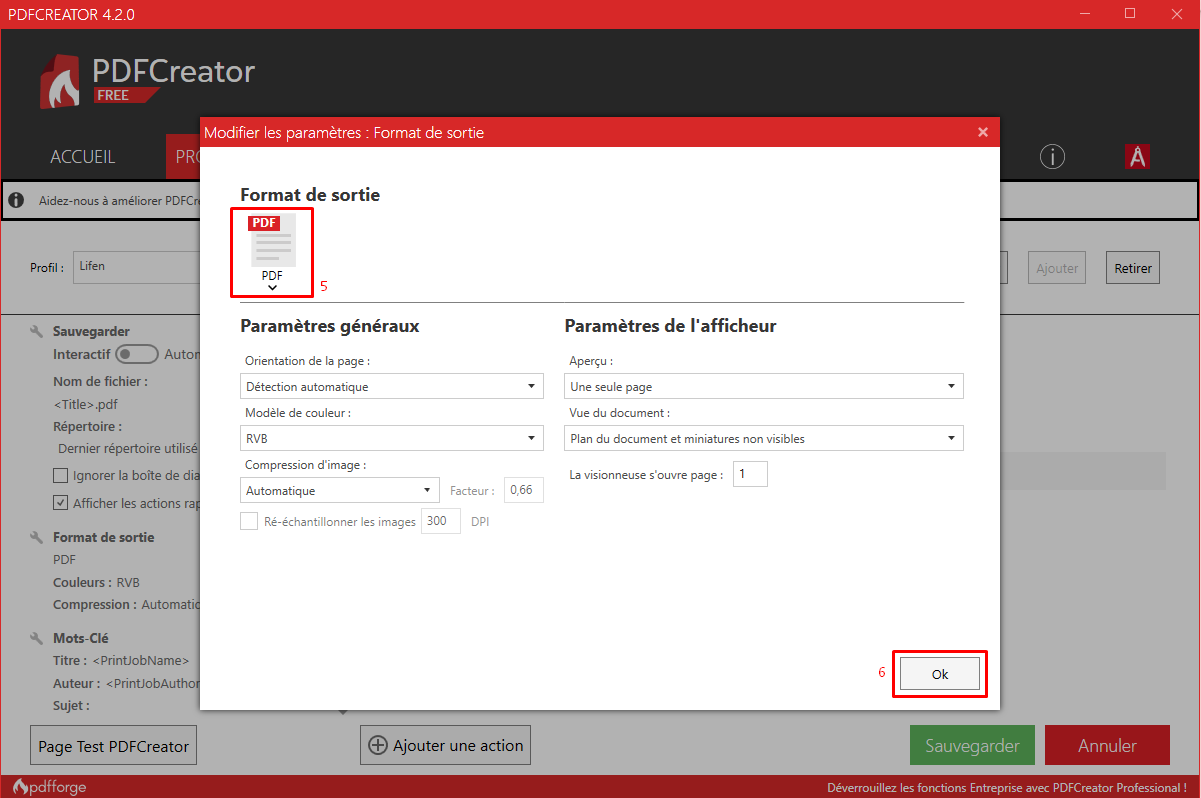Open the Vue du document dropdown
This screenshot has width=1201, height=798.
pyautogui.click(x=764, y=438)
